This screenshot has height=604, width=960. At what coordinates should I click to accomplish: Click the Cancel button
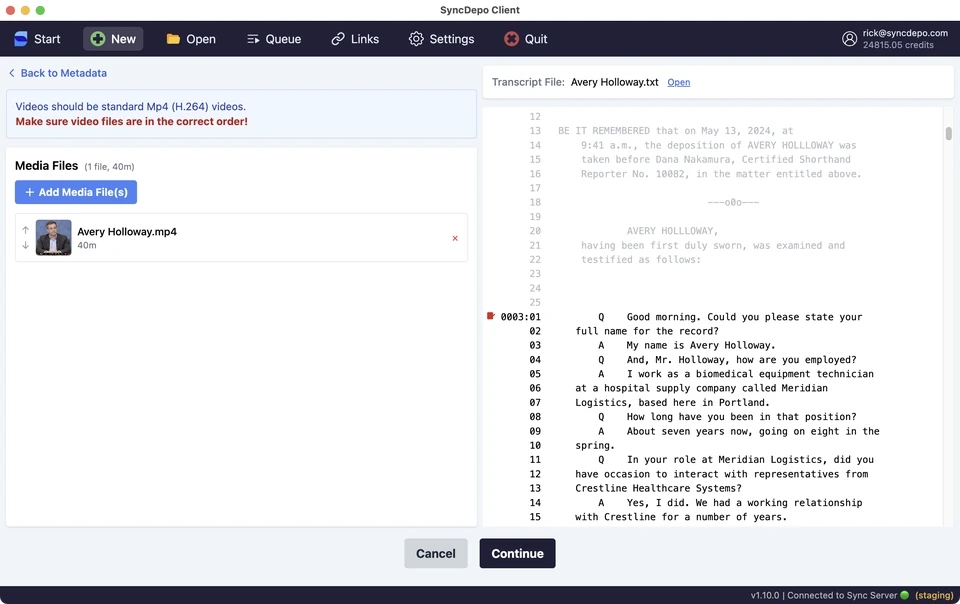tap(436, 553)
